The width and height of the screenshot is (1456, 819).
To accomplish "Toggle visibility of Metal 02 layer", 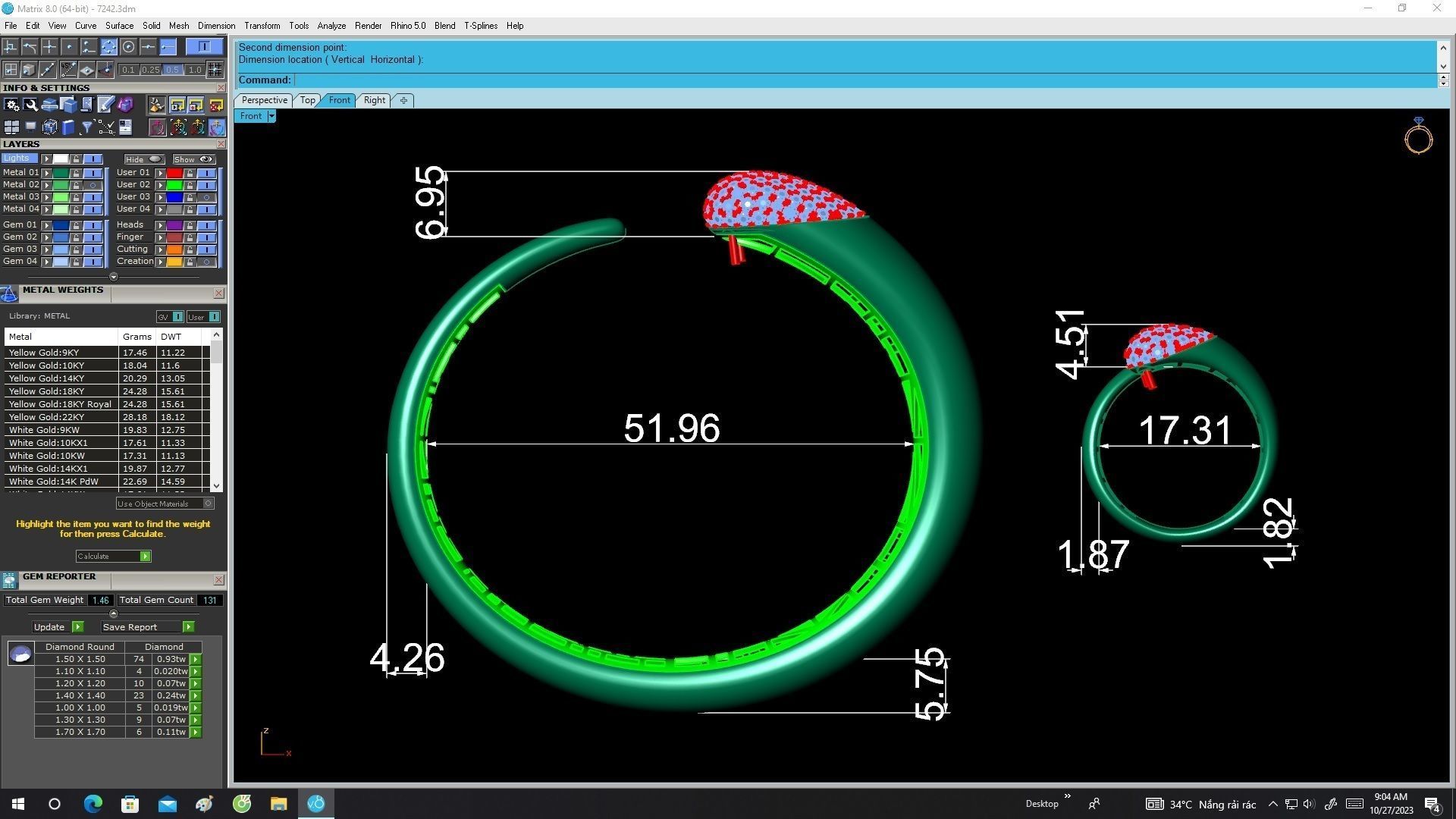I will [x=93, y=185].
